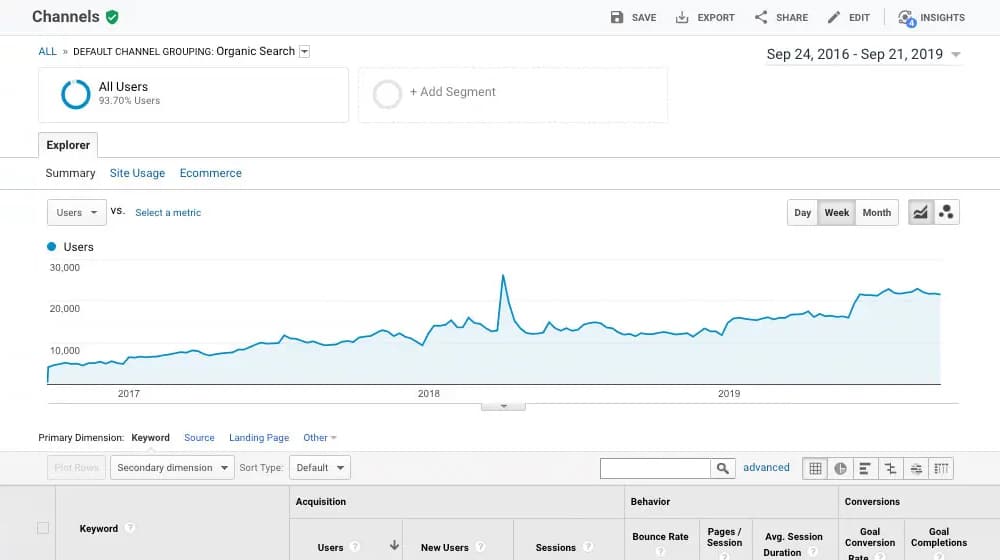Open the Site Usage tab
This screenshot has height=560, width=1000.
(x=137, y=173)
